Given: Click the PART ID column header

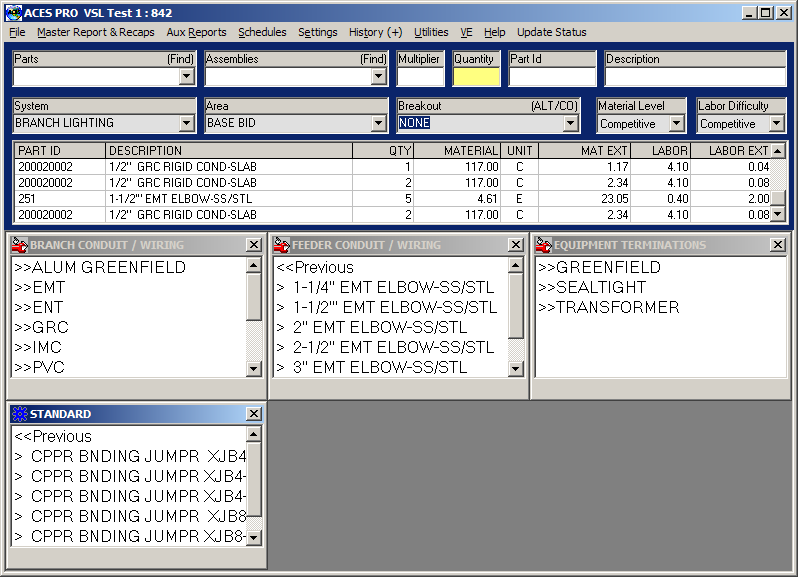Looking at the screenshot, I should coord(60,151).
